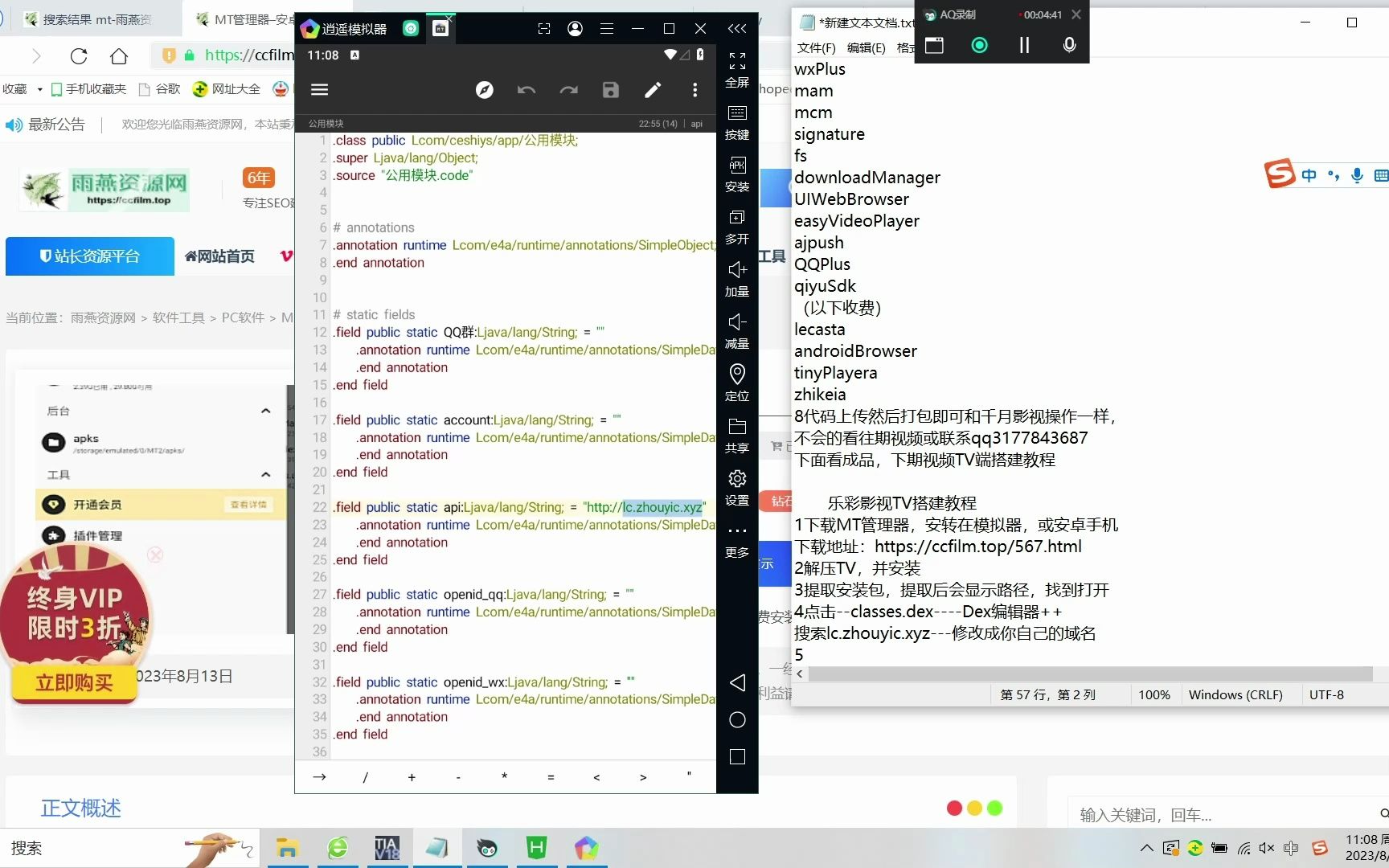
Task: Click the browser address bar URL
Action: point(249,55)
